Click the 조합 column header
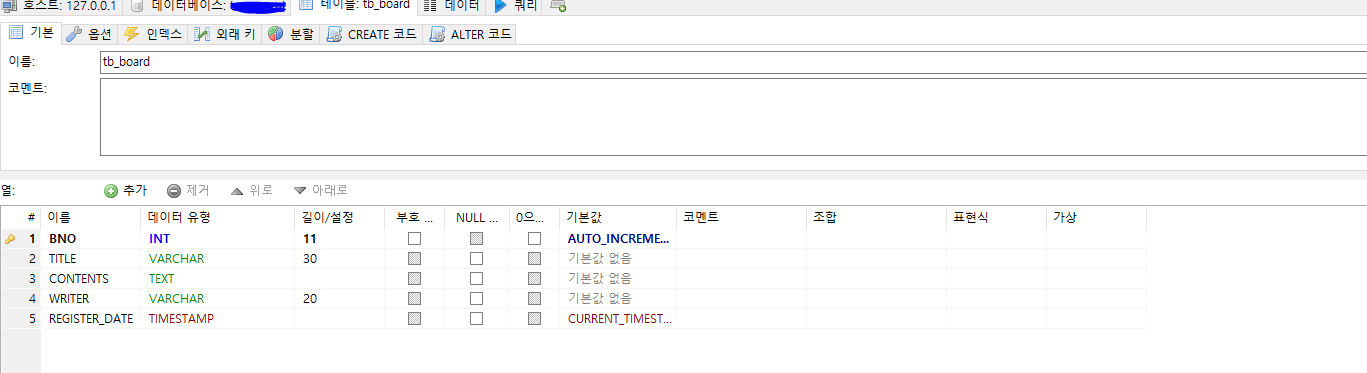Viewport: 1367px width, 373px height. (x=876, y=217)
